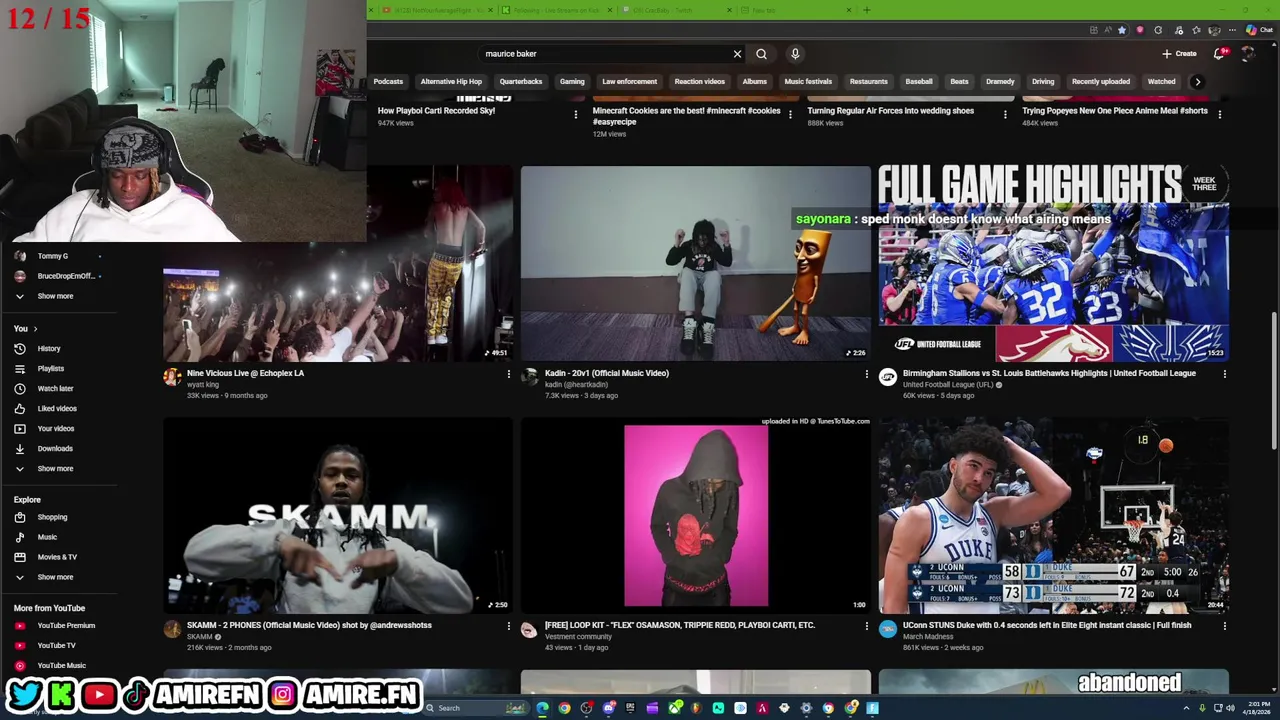The height and width of the screenshot is (720, 1280).
Task: Select the Law enforcement chip
Action: point(630,82)
